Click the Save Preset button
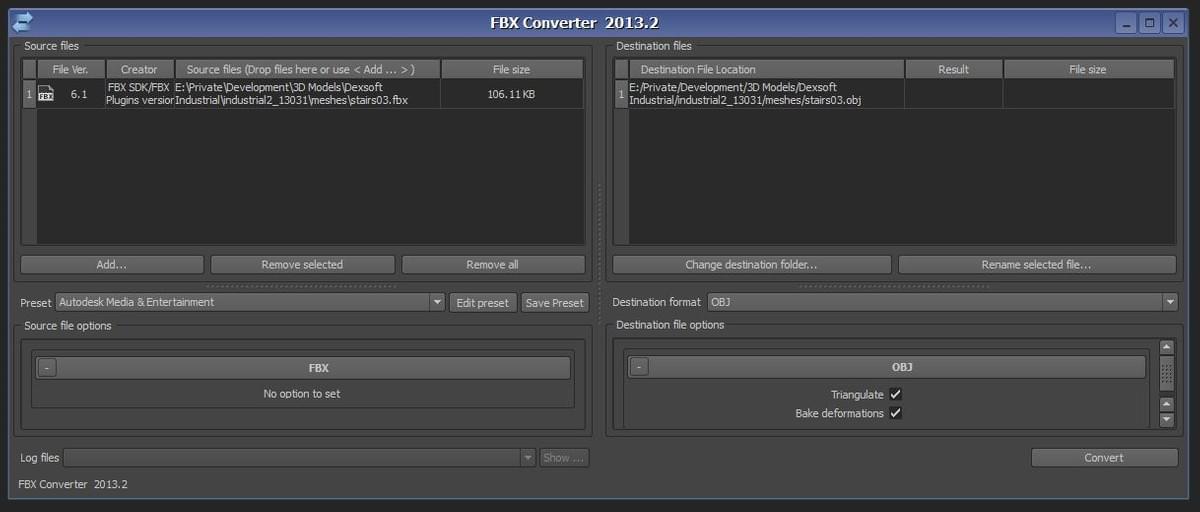The width and height of the screenshot is (1200, 512). 554,303
